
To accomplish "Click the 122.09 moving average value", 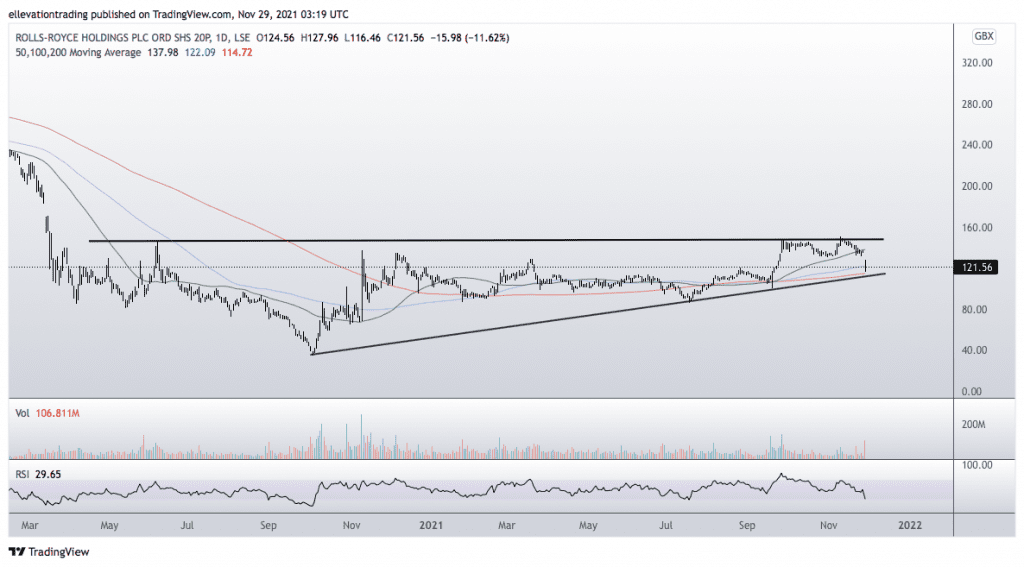I will coord(200,52).
